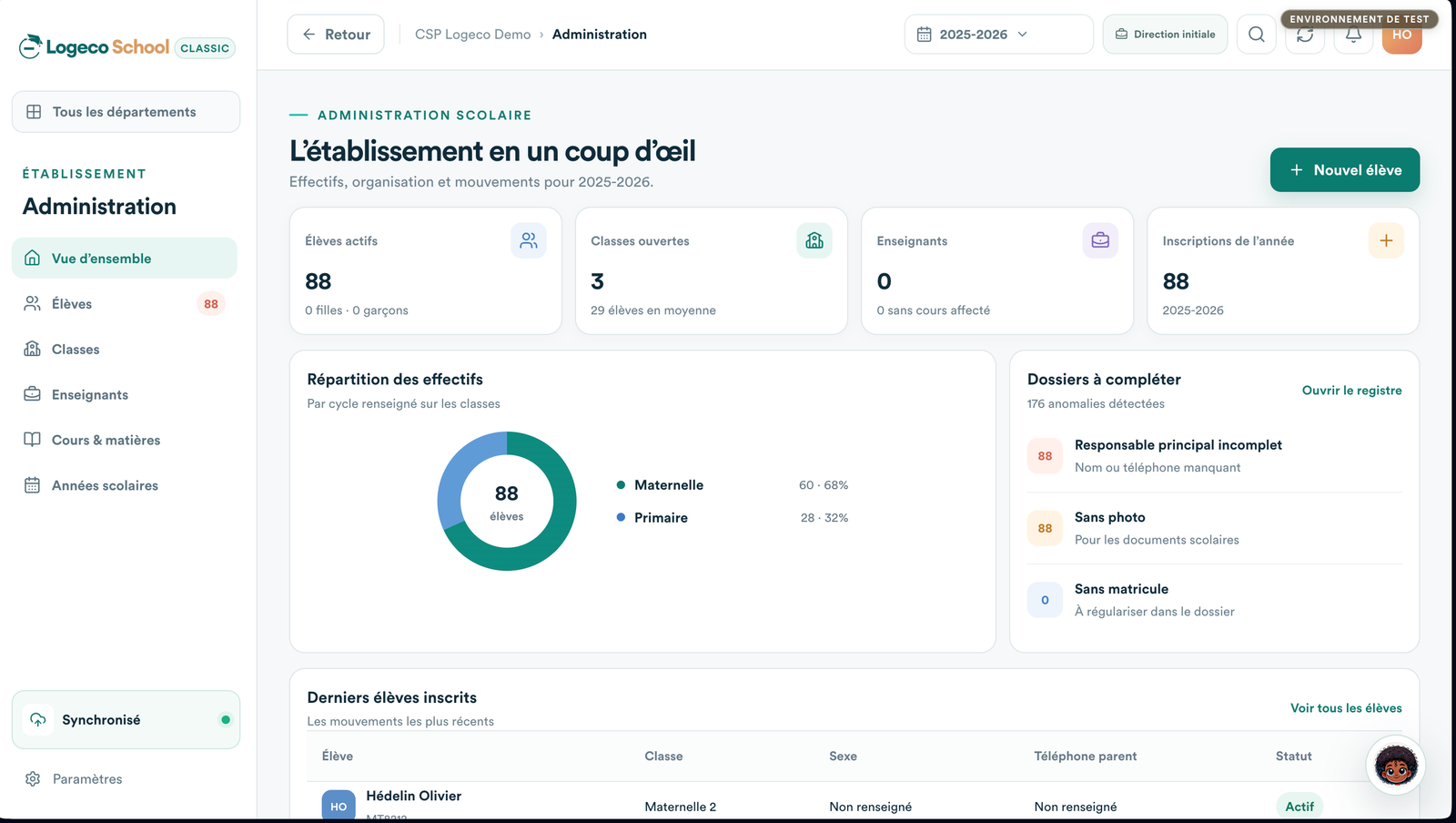Click the plus icon on Inscriptions card
1456x823 pixels.
(x=1386, y=240)
